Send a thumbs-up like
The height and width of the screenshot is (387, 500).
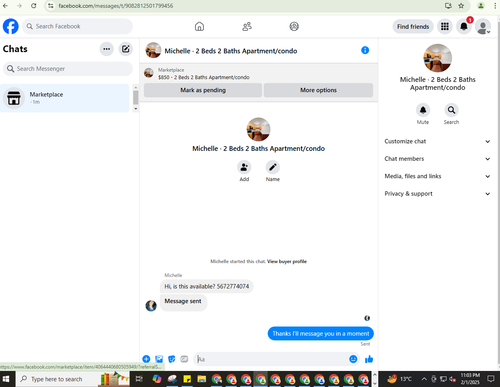(369, 359)
